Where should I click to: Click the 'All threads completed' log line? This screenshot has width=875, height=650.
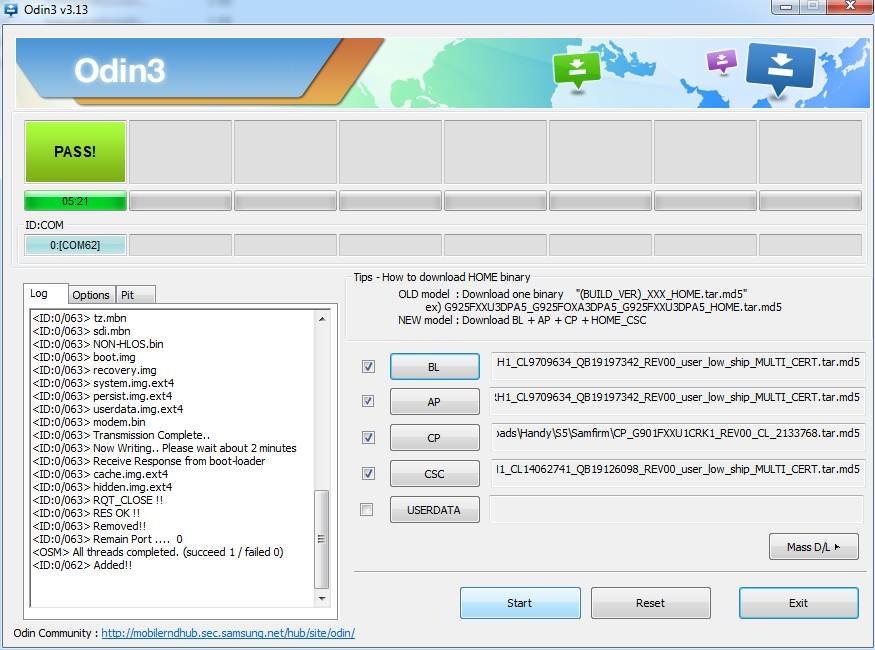coord(158,552)
